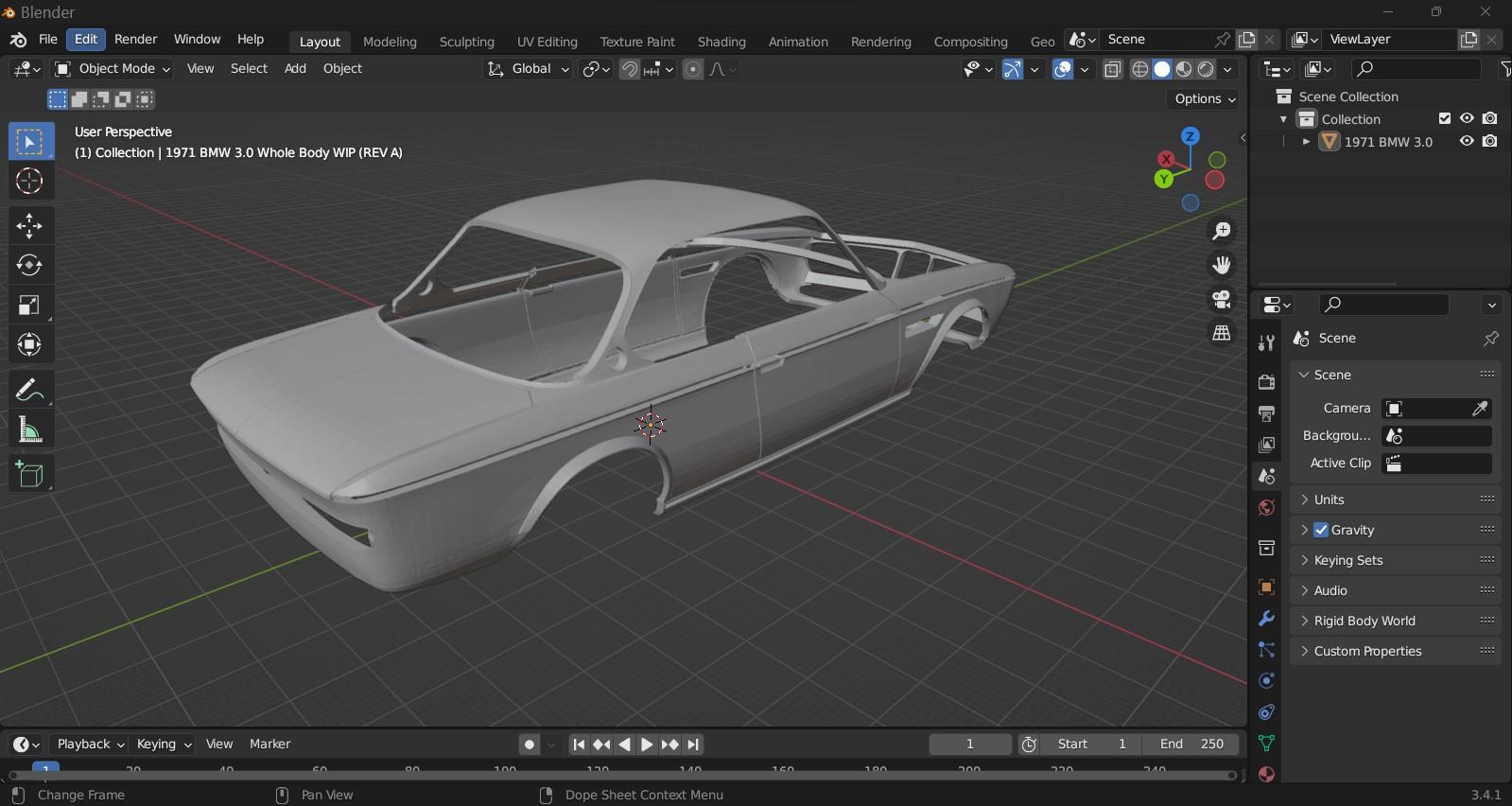Screen dimensions: 1512x806
Task: Switch to the Modeling workspace tab
Action: 390,42
